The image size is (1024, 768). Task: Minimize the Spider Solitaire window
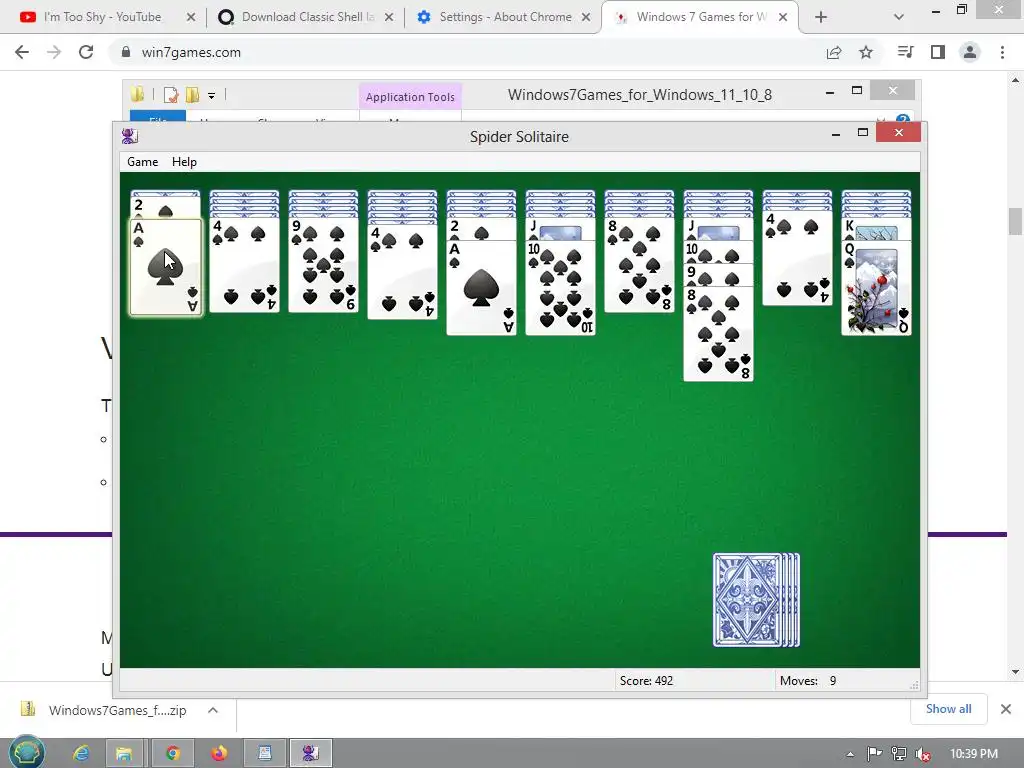pyautogui.click(x=835, y=134)
